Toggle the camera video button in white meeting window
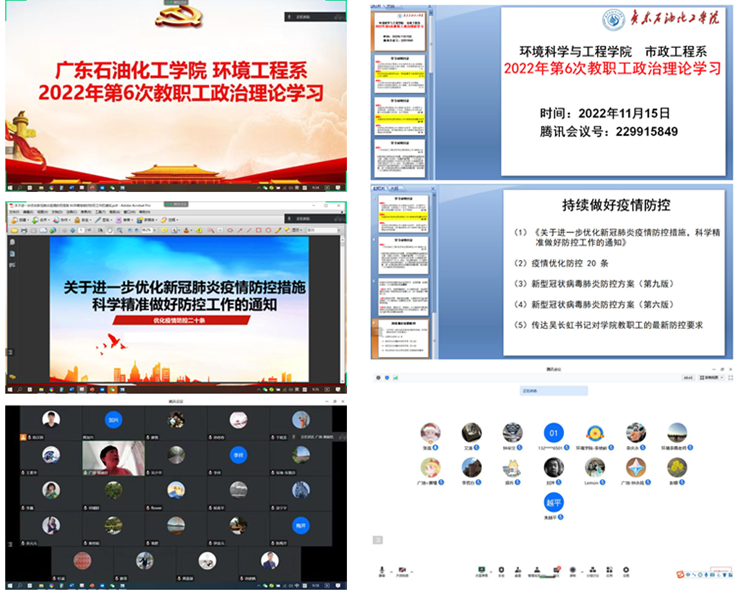738x596 pixels. click(x=402, y=570)
